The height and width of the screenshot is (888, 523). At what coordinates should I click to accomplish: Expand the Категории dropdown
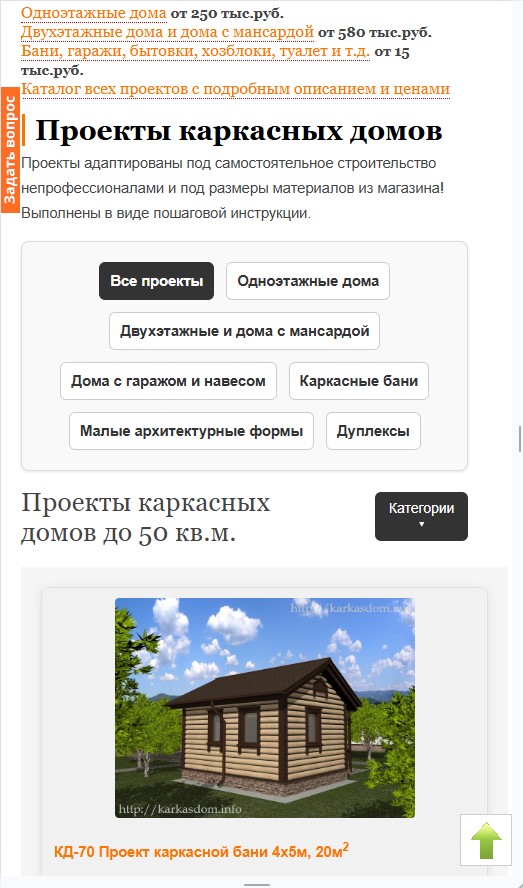(x=422, y=516)
